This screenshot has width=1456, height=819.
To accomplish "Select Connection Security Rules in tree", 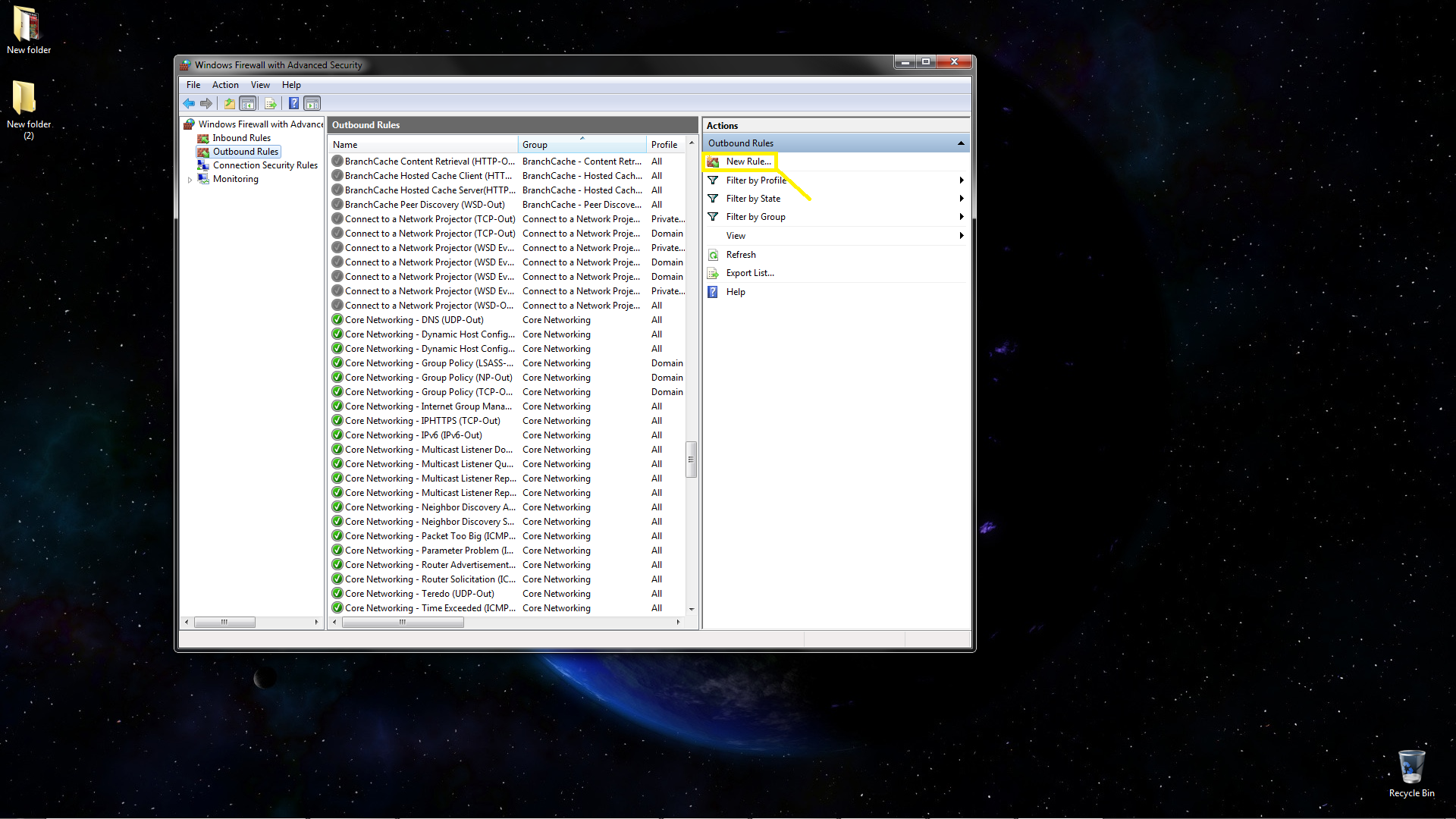I will pos(265,165).
